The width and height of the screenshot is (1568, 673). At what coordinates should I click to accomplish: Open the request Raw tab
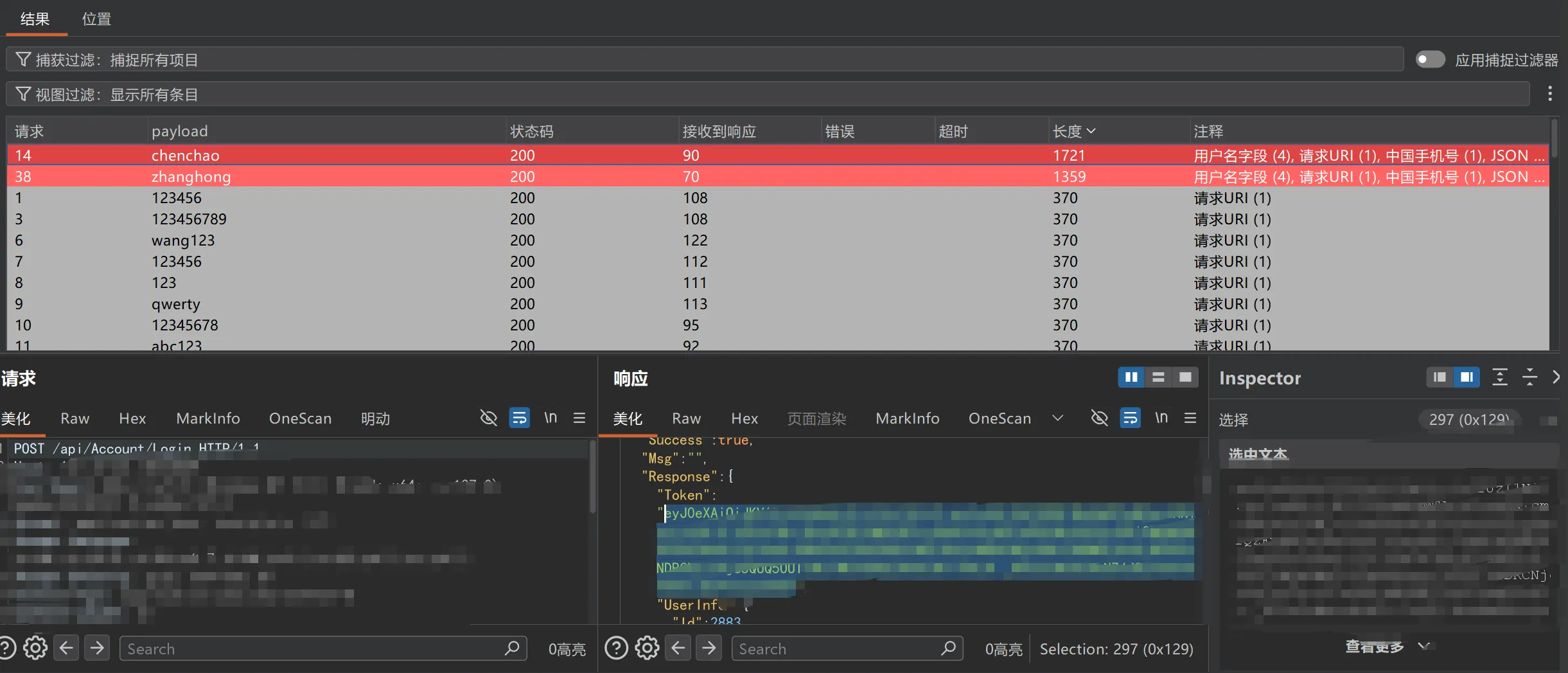tap(75, 418)
